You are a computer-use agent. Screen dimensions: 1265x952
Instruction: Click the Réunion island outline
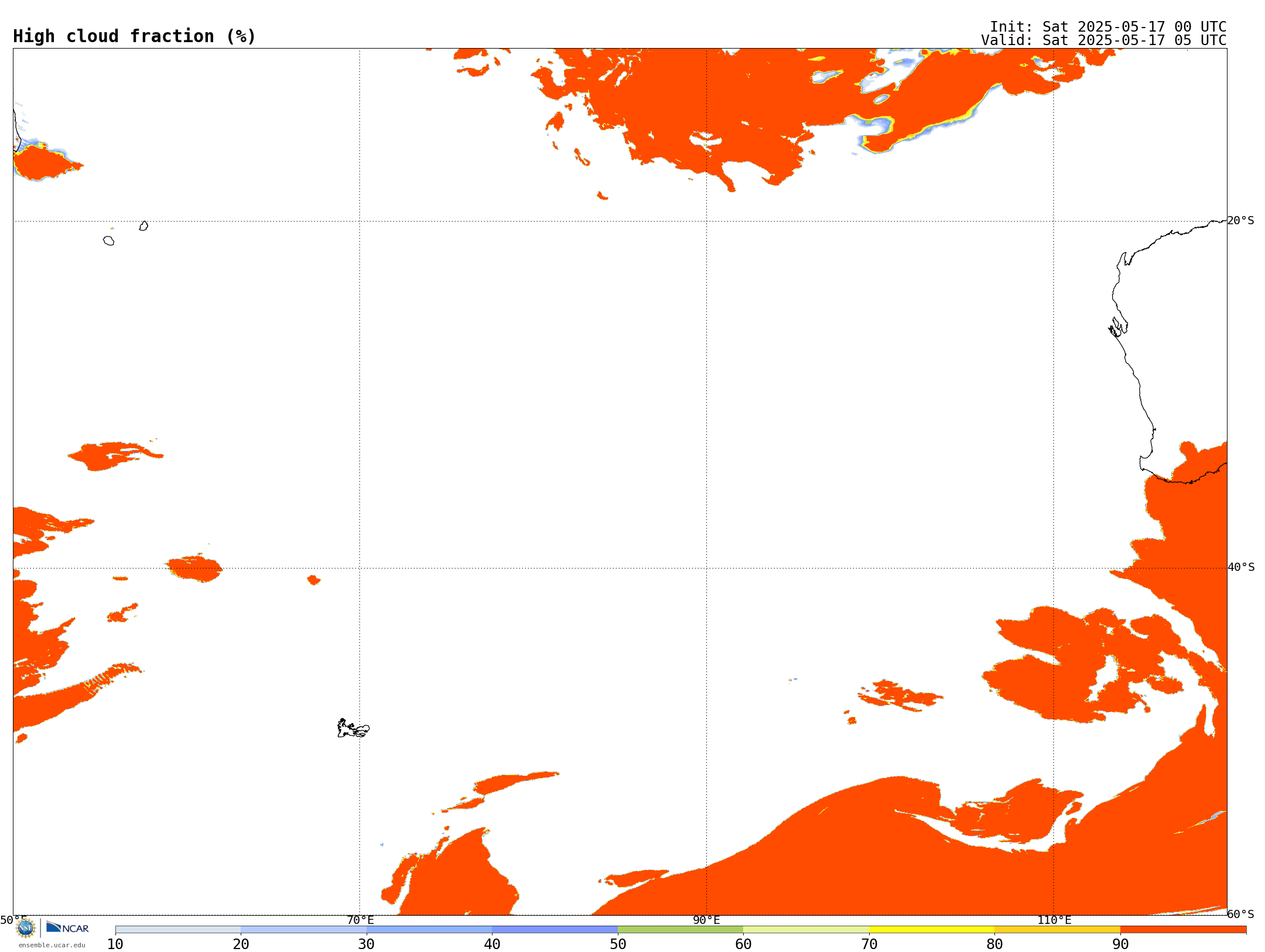pyautogui.click(x=108, y=241)
